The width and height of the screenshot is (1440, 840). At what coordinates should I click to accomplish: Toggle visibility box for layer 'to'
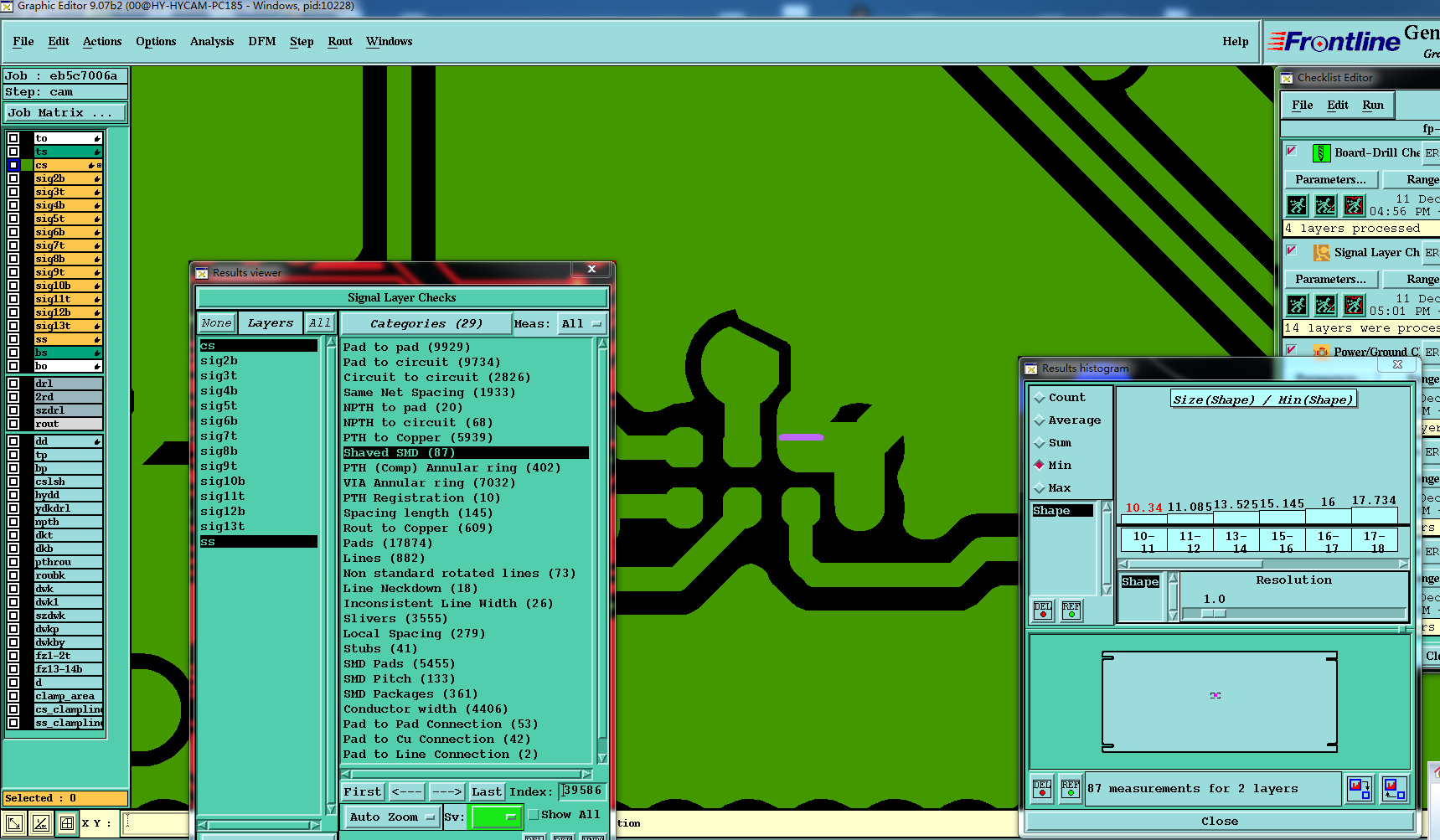(x=13, y=138)
